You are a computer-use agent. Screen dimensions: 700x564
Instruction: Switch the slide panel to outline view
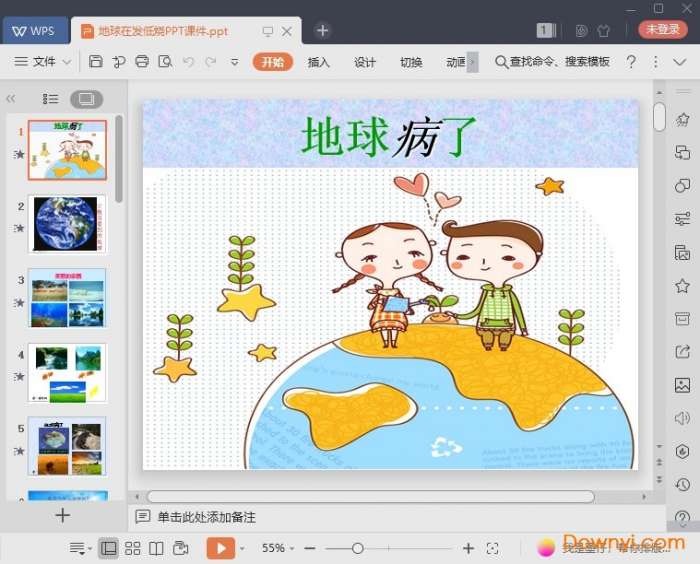click(x=50, y=99)
